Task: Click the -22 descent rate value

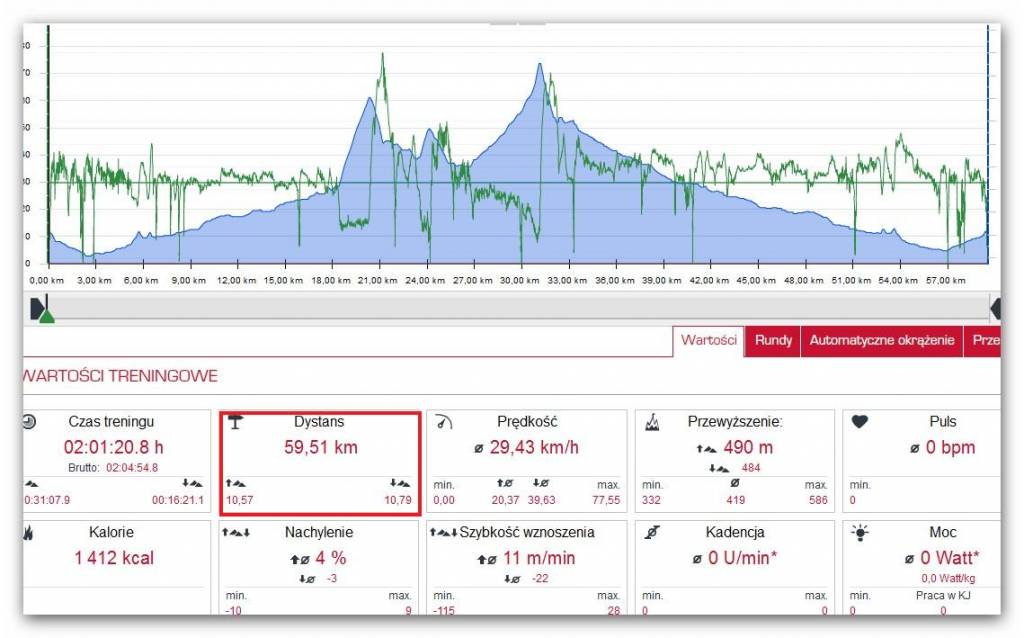Action: 540,579
